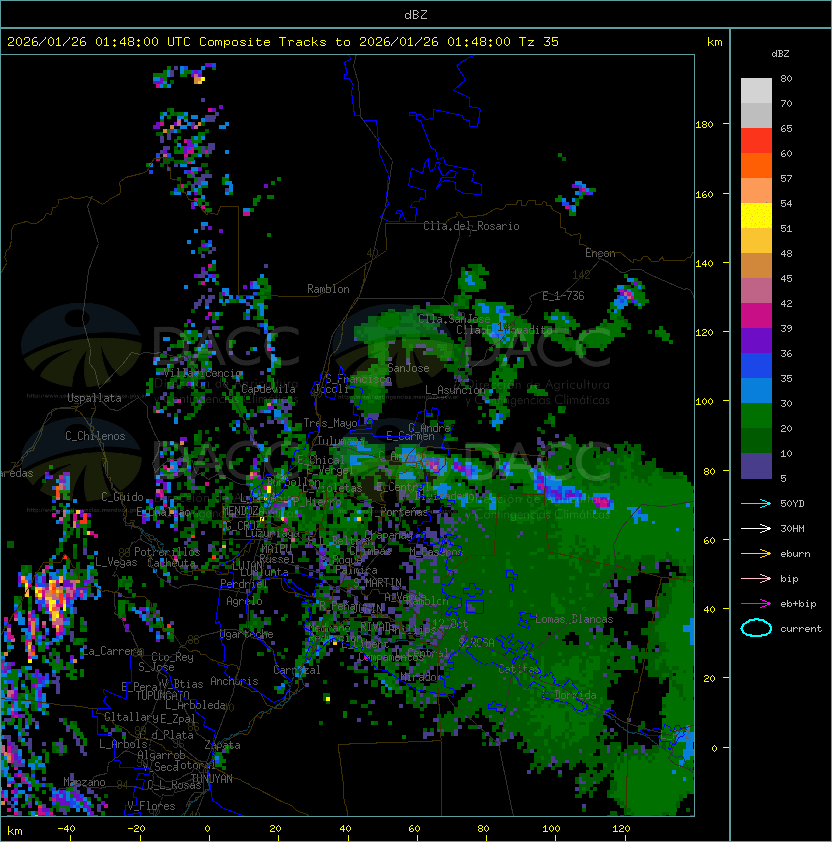The height and width of the screenshot is (842, 832).
Task: Click the cyan current ellipse legend icon
Action: (756, 628)
